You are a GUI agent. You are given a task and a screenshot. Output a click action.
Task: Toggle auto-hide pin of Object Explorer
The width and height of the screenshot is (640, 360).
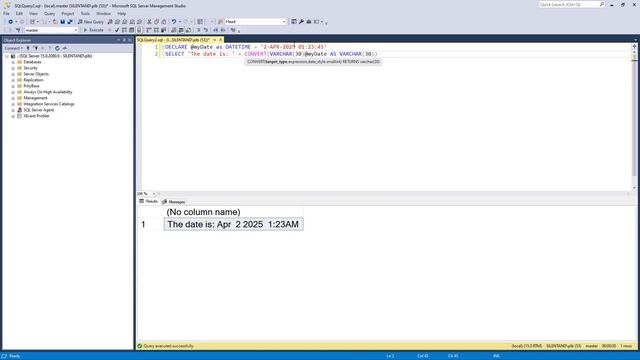tap(124, 40)
